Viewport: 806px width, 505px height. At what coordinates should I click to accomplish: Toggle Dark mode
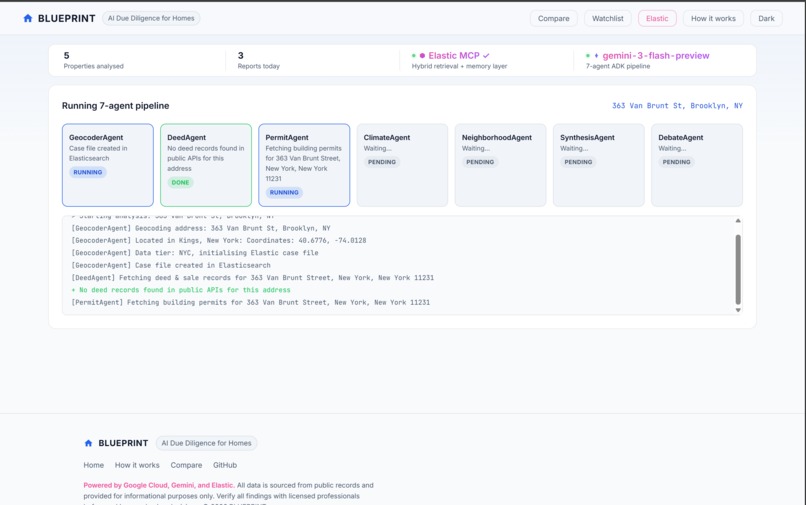pos(766,19)
